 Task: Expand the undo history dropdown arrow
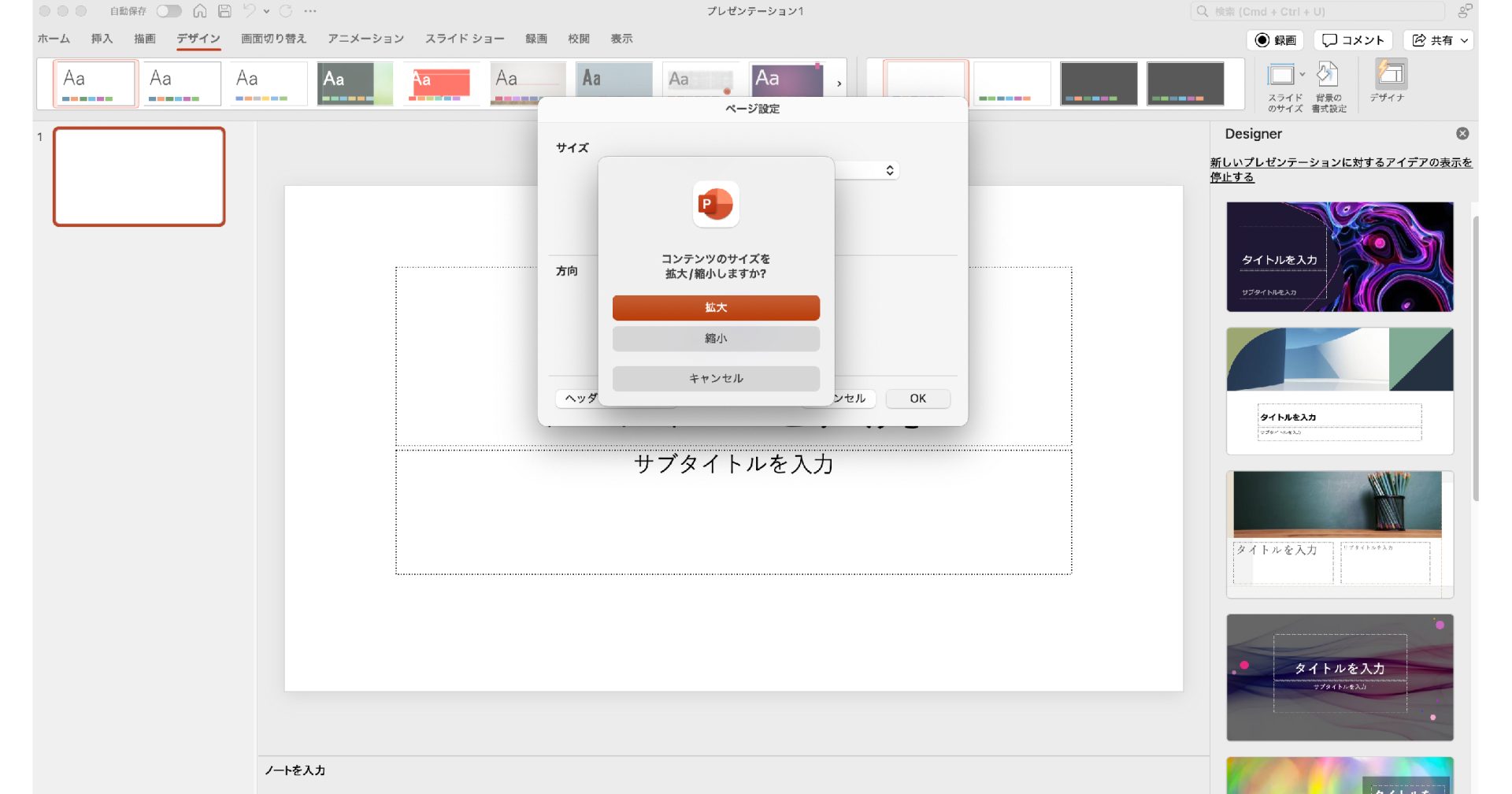point(266,11)
